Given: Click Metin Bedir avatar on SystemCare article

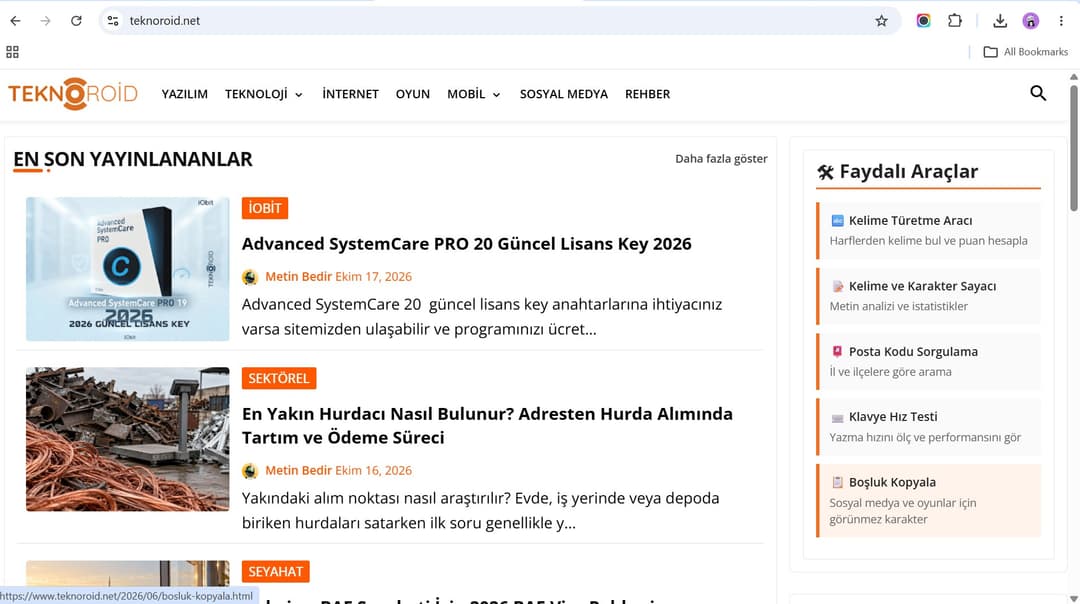Looking at the screenshot, I should coord(250,277).
